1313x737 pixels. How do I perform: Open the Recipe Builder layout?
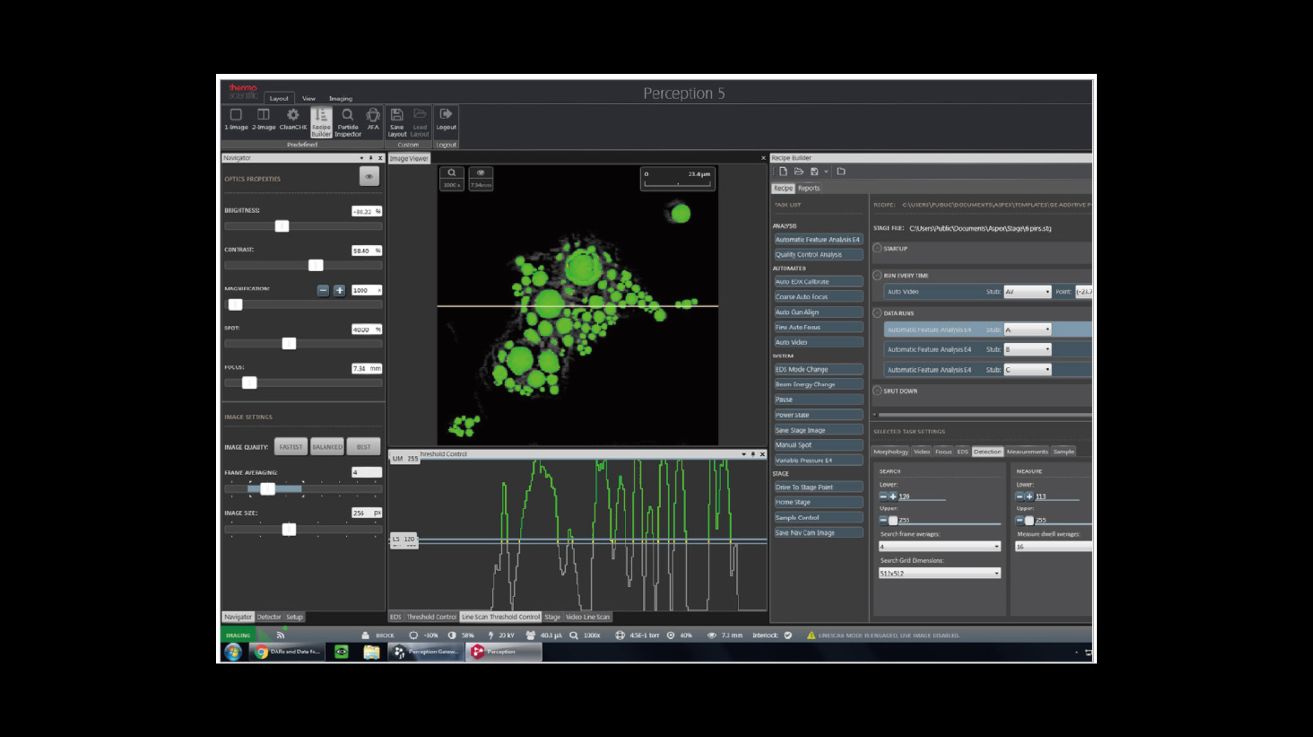321,122
